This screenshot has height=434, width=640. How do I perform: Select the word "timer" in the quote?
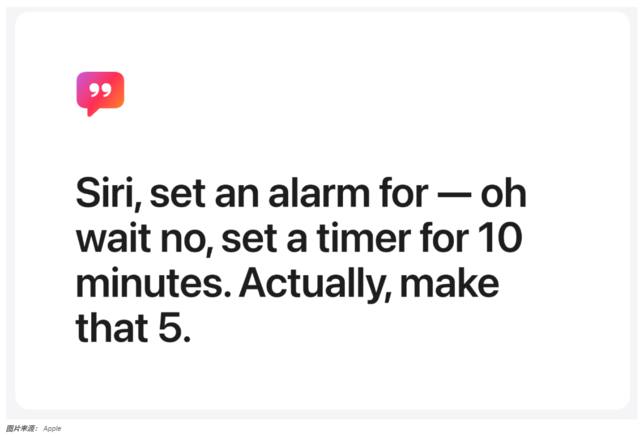tap(364, 238)
